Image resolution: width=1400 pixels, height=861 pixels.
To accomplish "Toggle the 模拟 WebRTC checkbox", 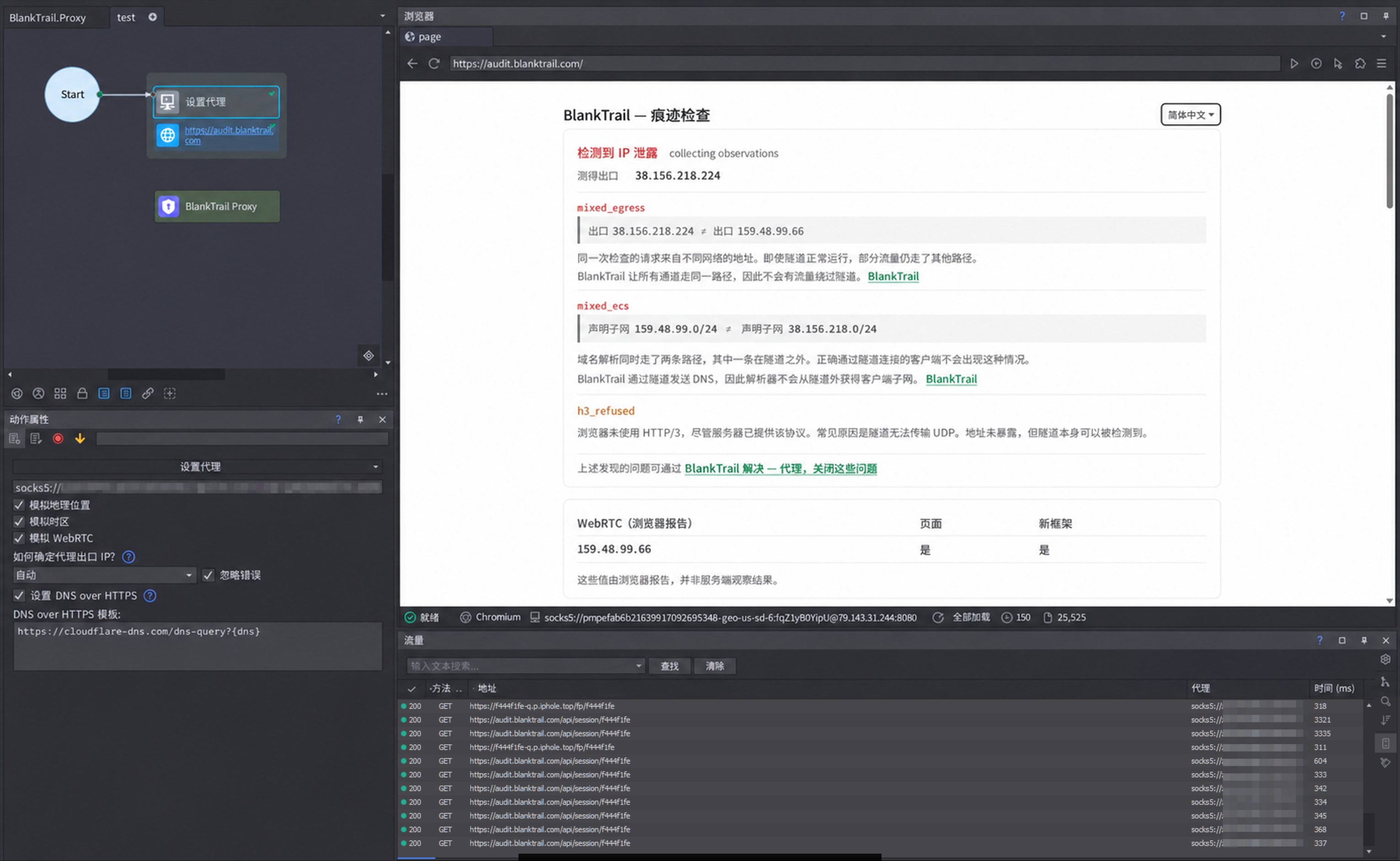I will pos(19,538).
